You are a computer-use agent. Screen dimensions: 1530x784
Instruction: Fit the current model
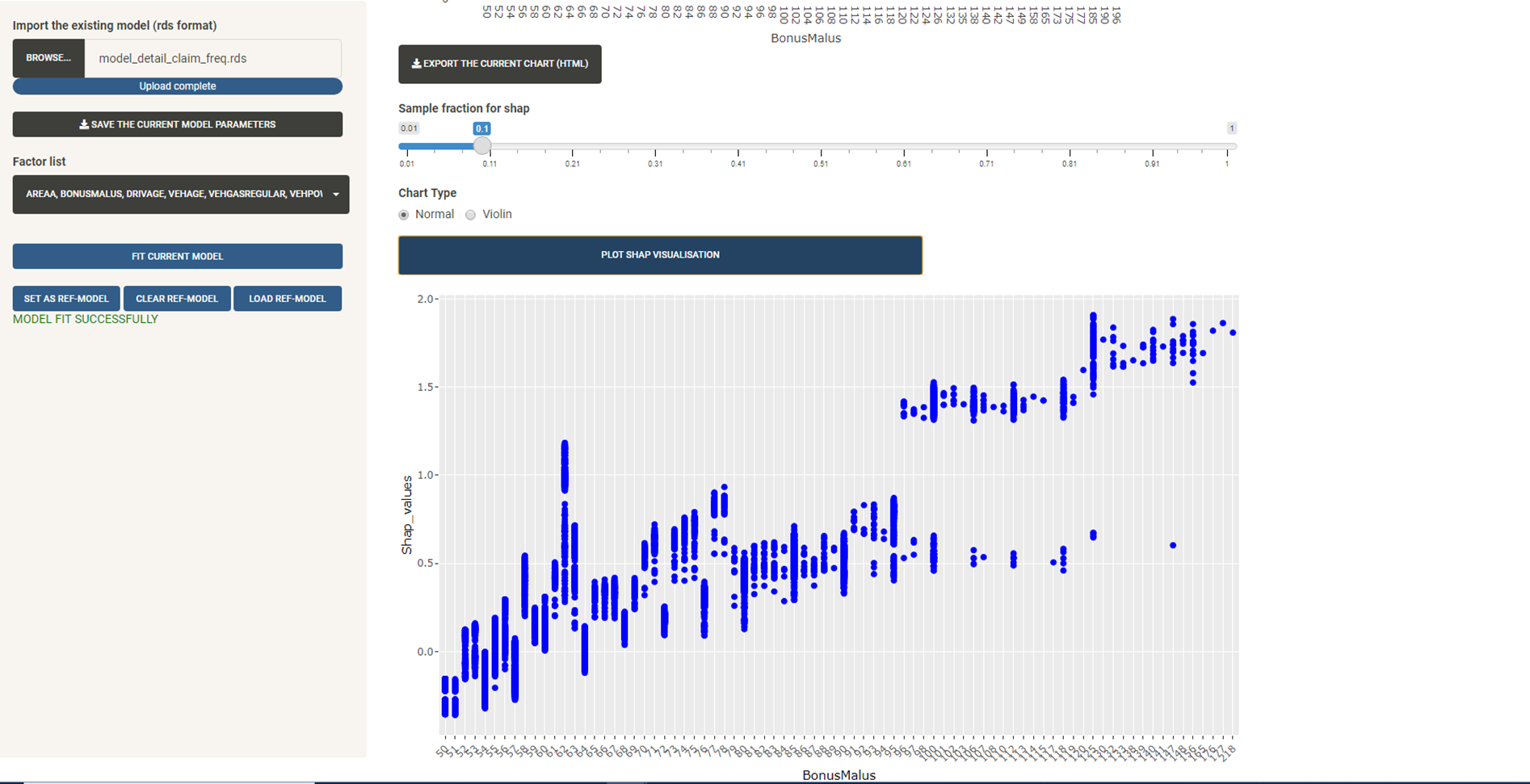177,256
